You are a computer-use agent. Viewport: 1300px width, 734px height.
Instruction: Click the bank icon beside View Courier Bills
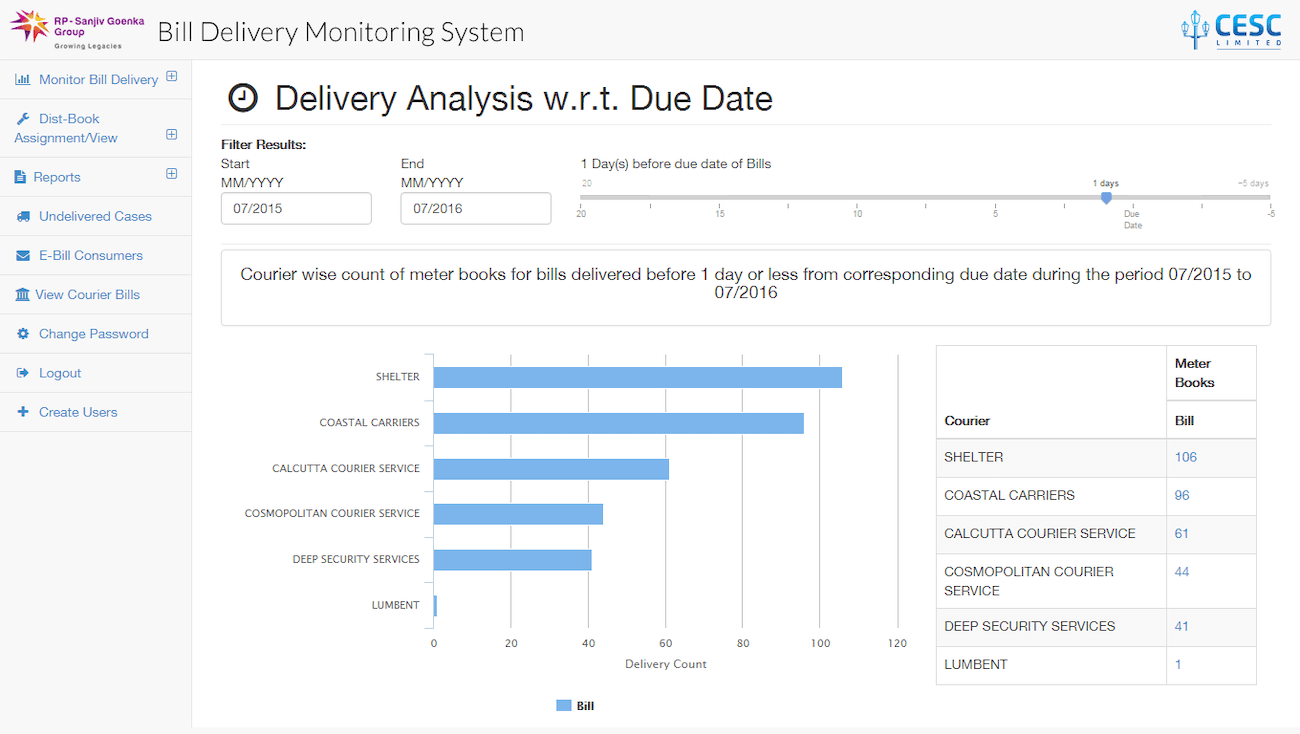point(22,295)
